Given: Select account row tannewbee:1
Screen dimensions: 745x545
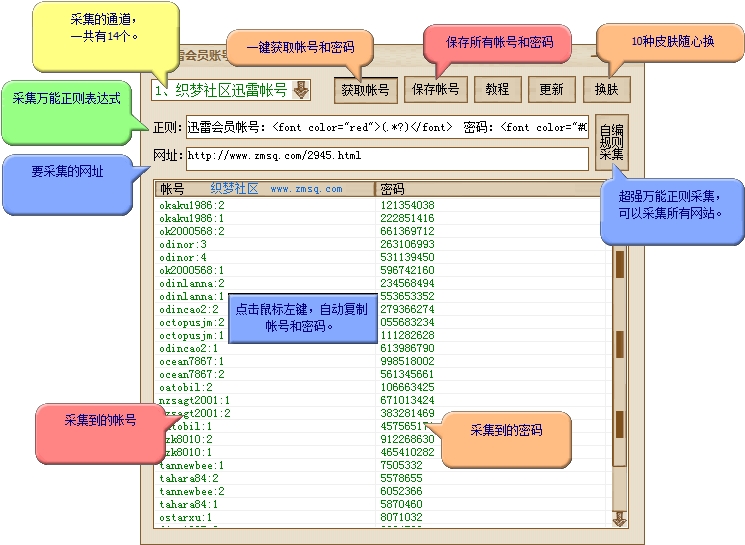Looking at the screenshot, I should click(x=192, y=465).
